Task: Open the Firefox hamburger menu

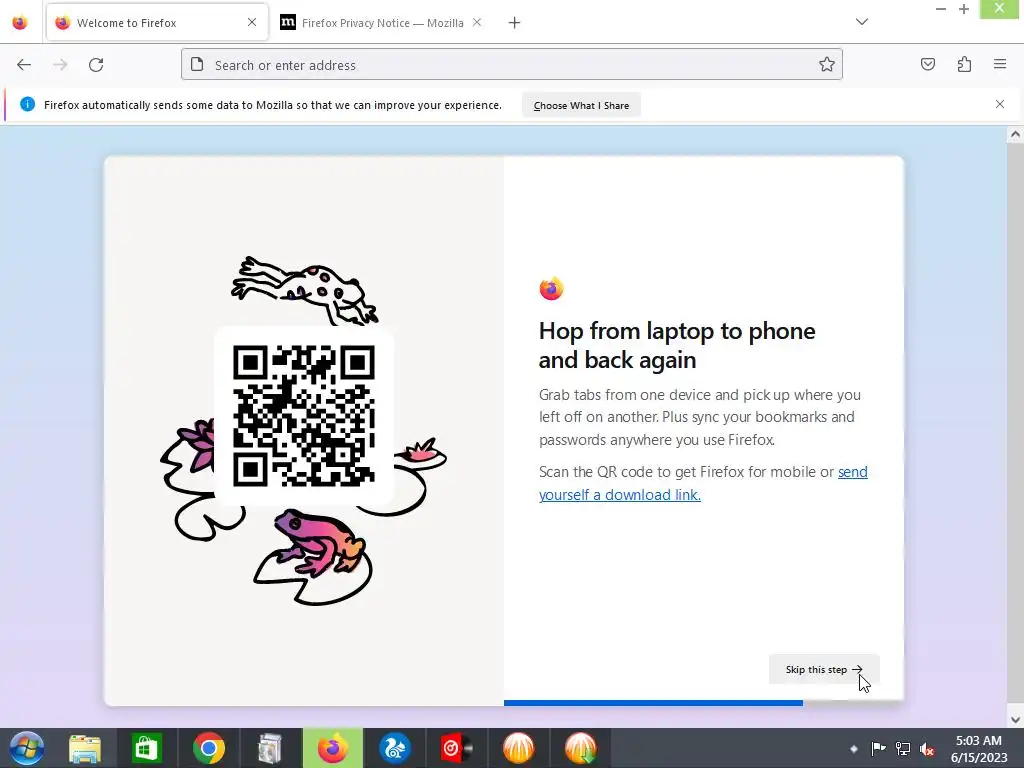Action: (x=1000, y=64)
